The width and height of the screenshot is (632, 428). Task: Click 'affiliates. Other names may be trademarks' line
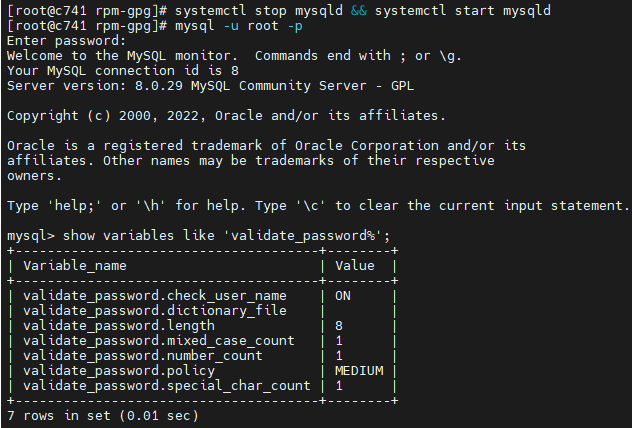click(251, 161)
